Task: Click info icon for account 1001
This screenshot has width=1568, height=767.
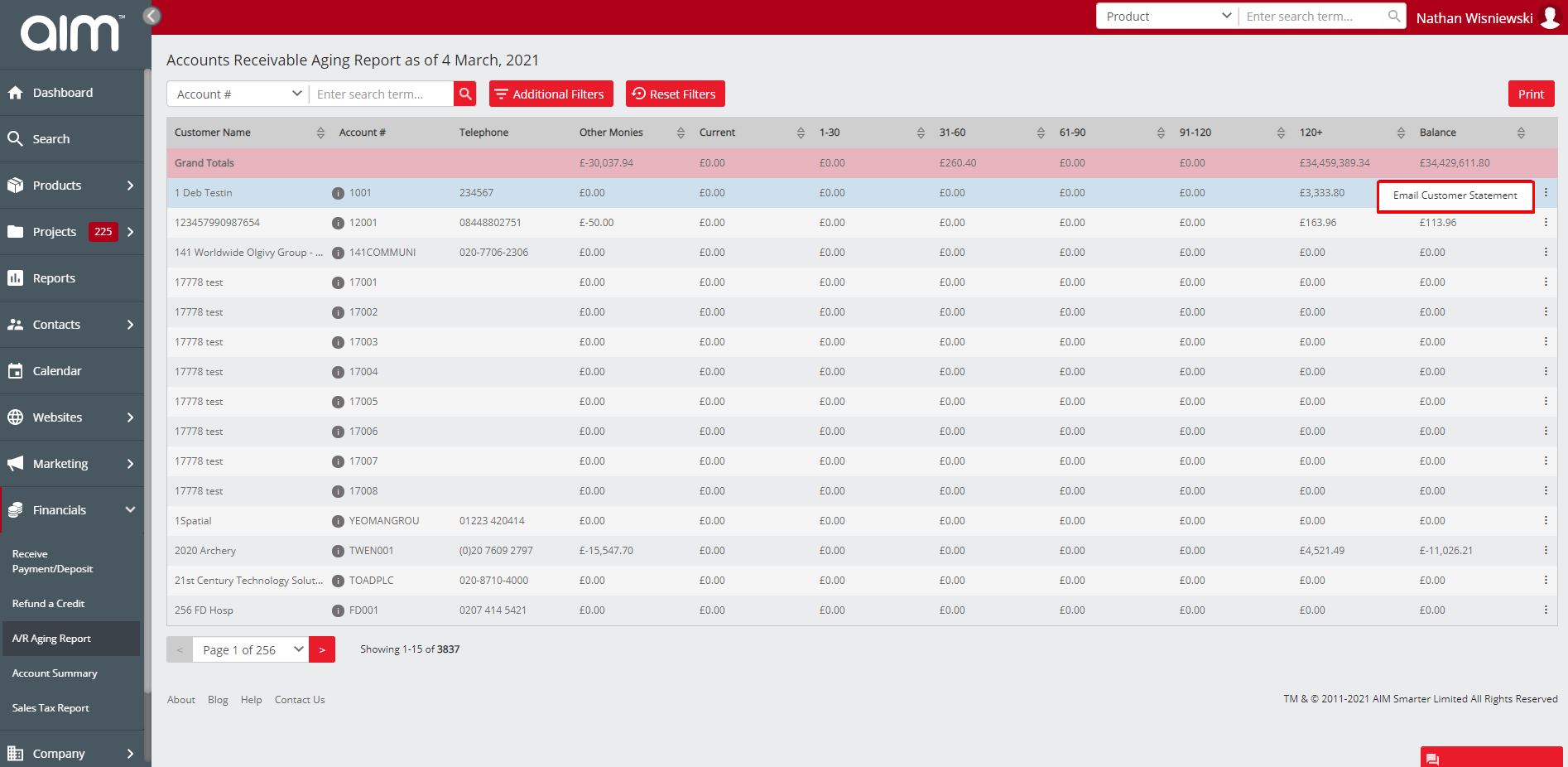Action: [x=338, y=193]
